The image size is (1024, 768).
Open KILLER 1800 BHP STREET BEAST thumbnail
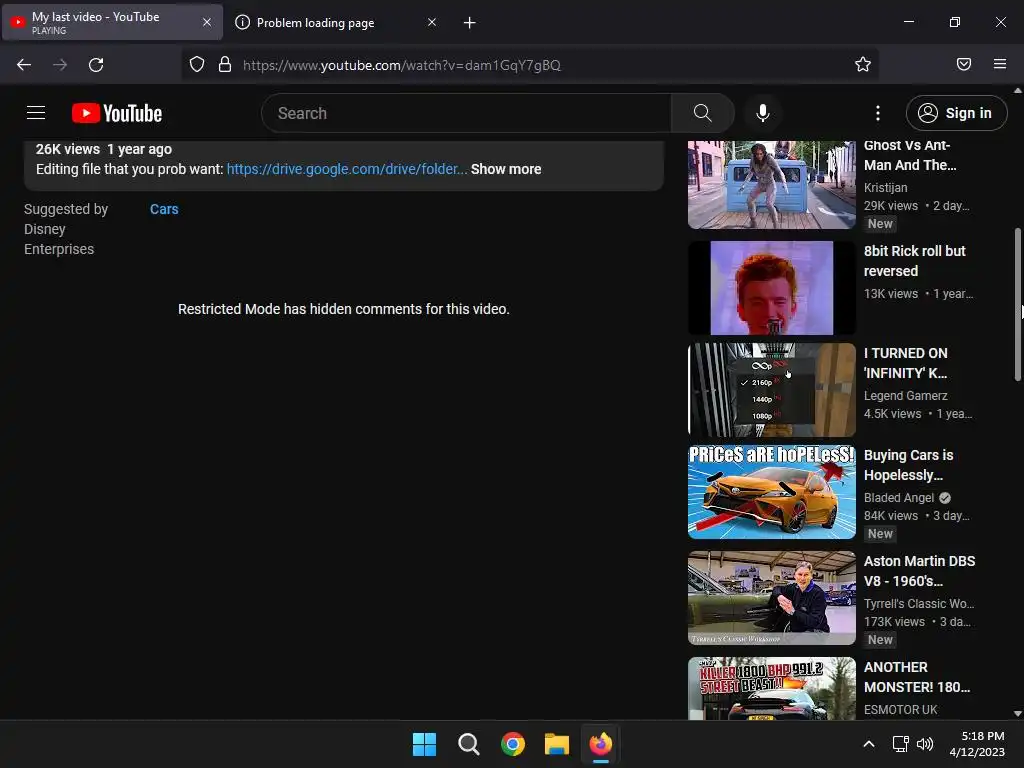tap(771, 689)
